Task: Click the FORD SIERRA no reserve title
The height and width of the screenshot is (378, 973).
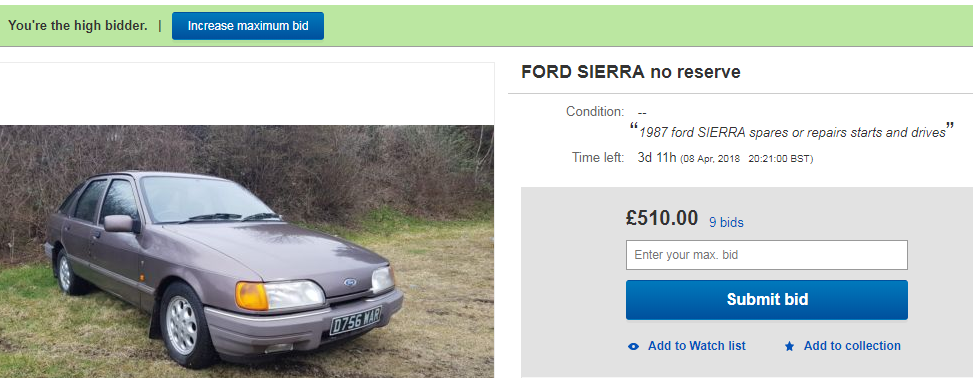Action: [x=630, y=72]
